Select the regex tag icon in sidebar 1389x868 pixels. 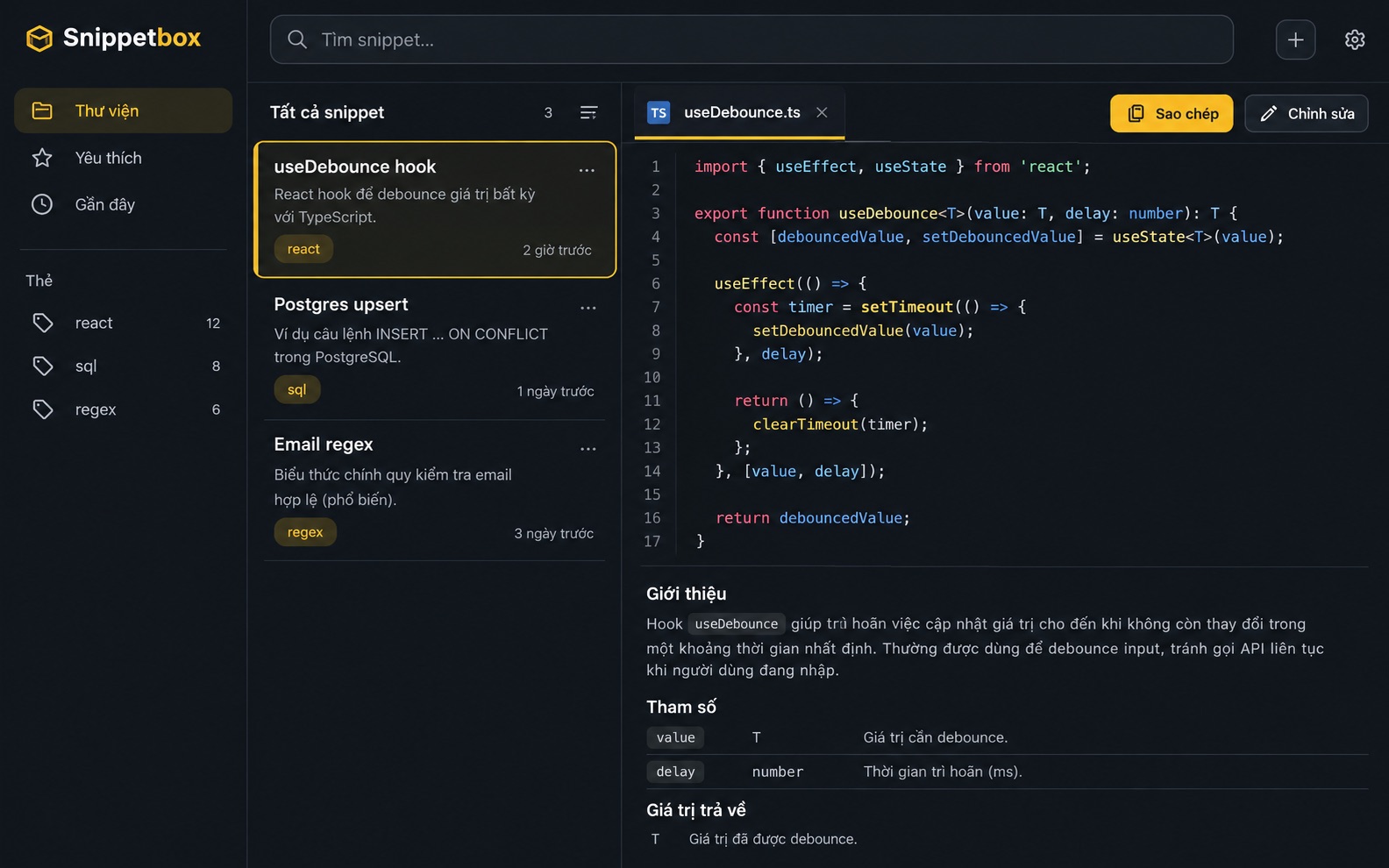pos(43,409)
